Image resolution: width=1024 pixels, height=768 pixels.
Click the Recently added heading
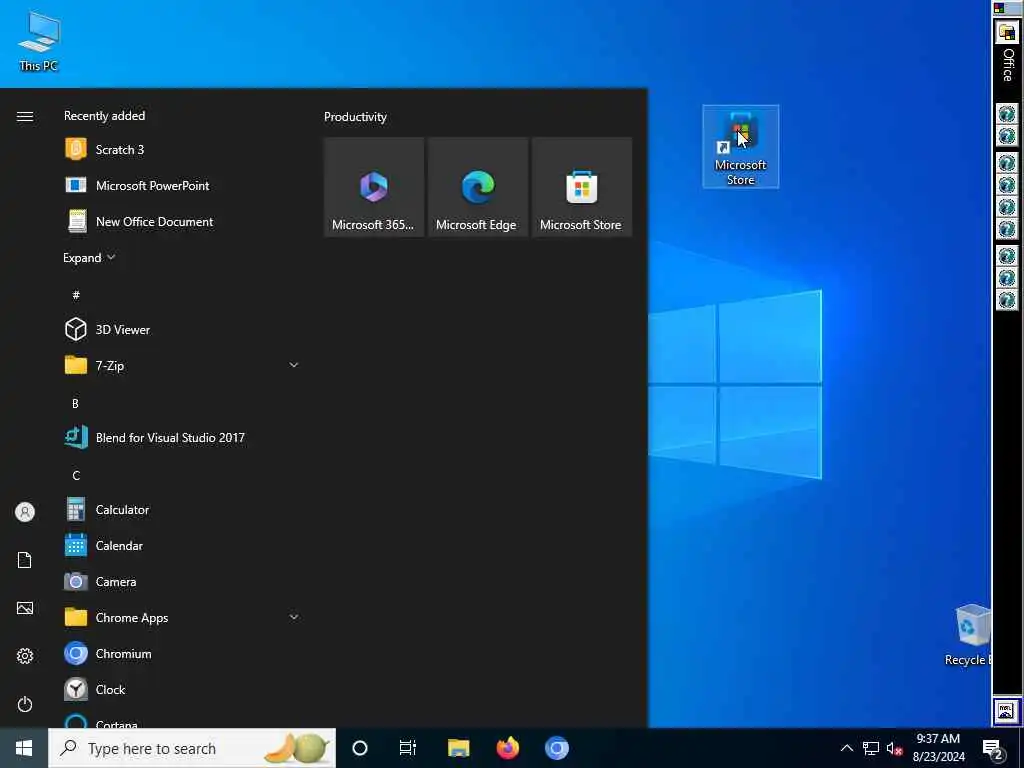[x=104, y=116]
